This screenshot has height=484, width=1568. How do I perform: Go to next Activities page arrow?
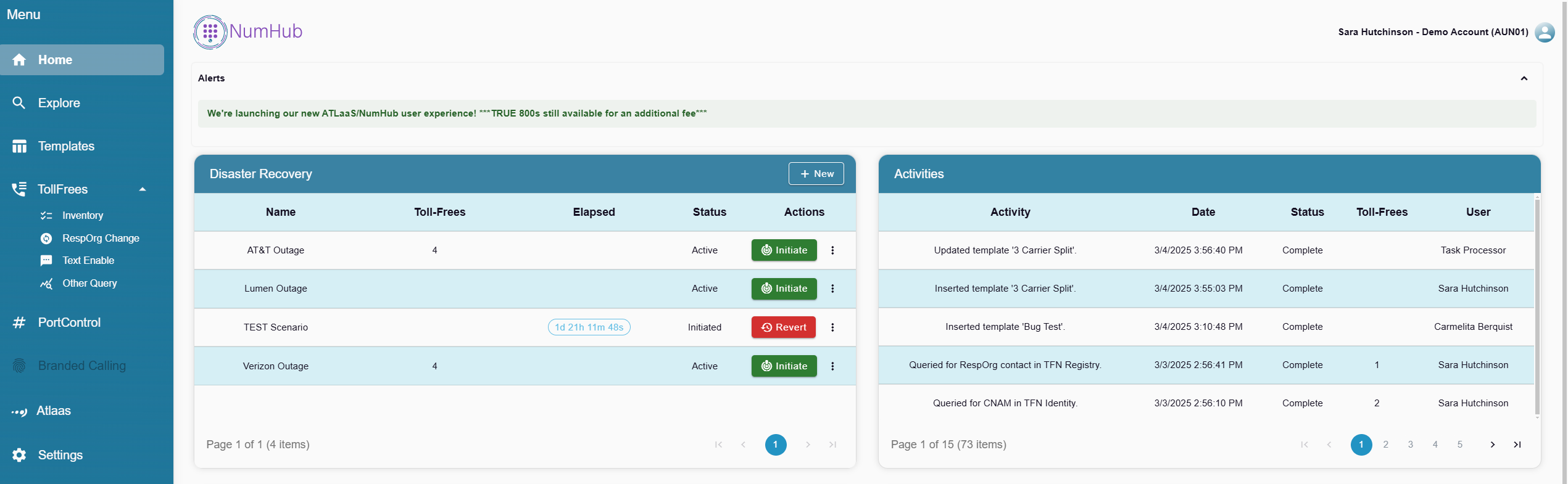(x=1492, y=445)
